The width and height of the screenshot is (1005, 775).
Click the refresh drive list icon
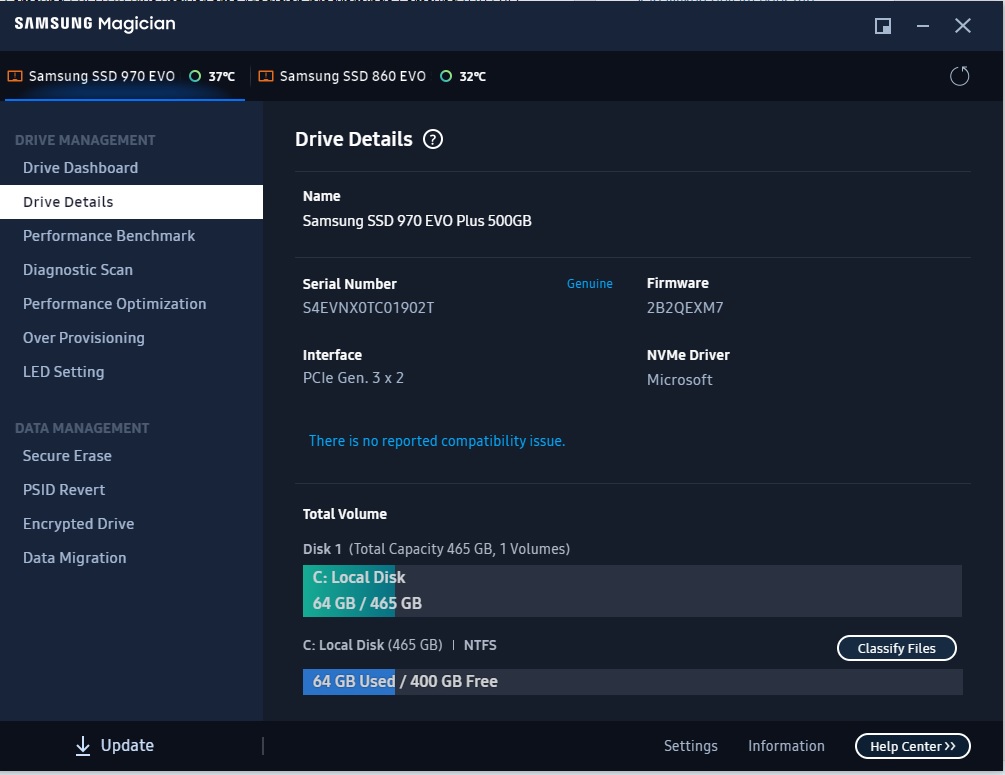pos(959,76)
